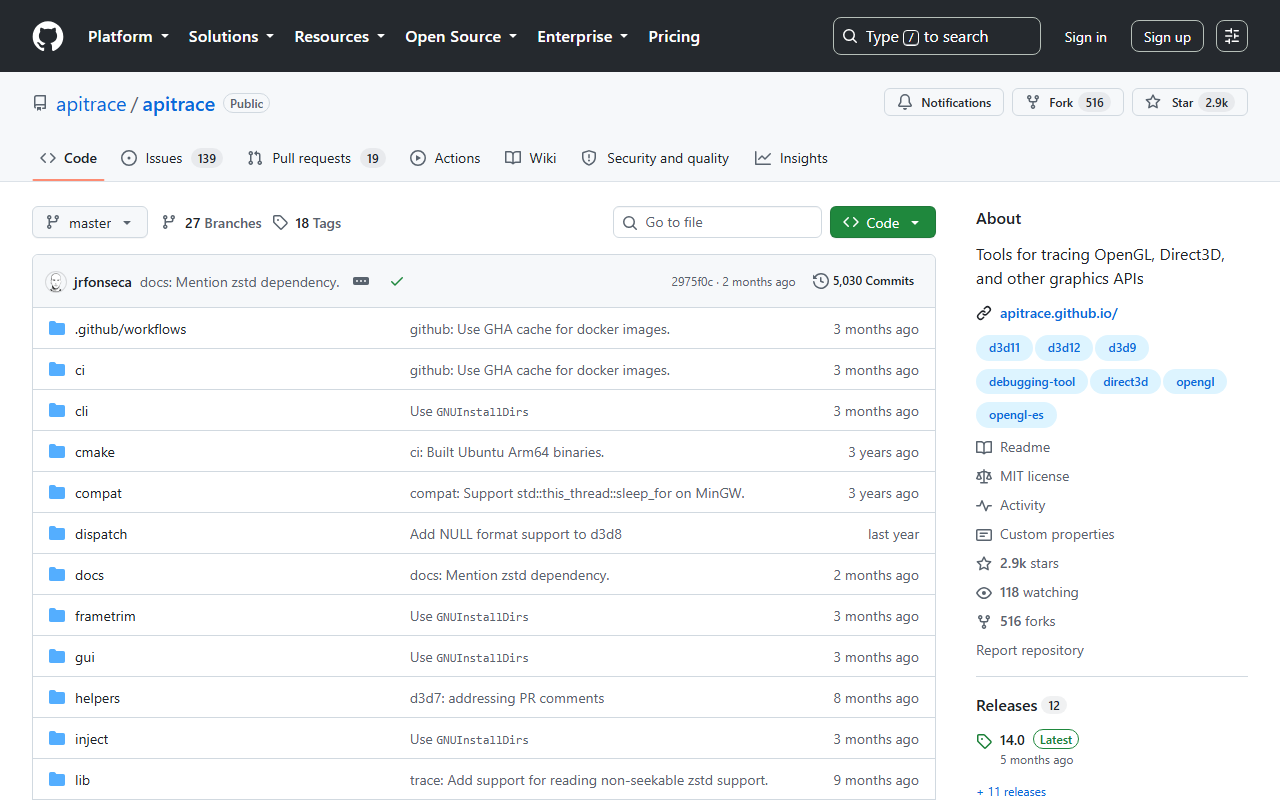This screenshot has height=800, width=1280.
Task: Click the opengl-es topic tag
Action: [1016, 414]
